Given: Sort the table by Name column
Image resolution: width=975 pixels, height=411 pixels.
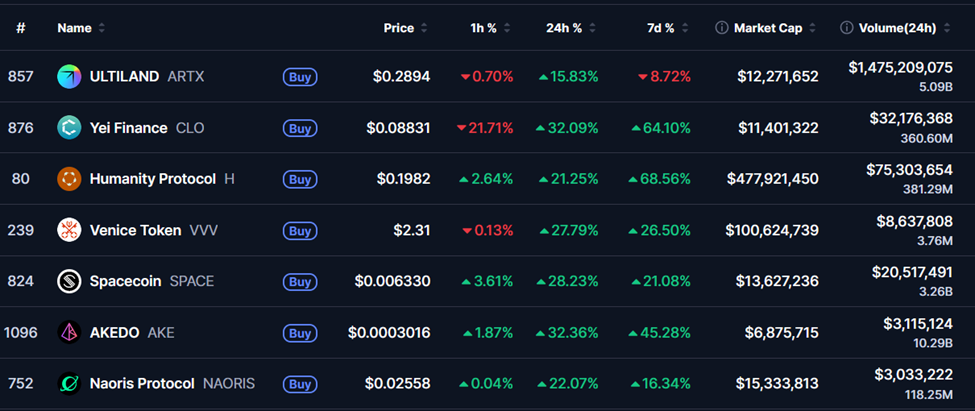Looking at the screenshot, I should [75, 28].
